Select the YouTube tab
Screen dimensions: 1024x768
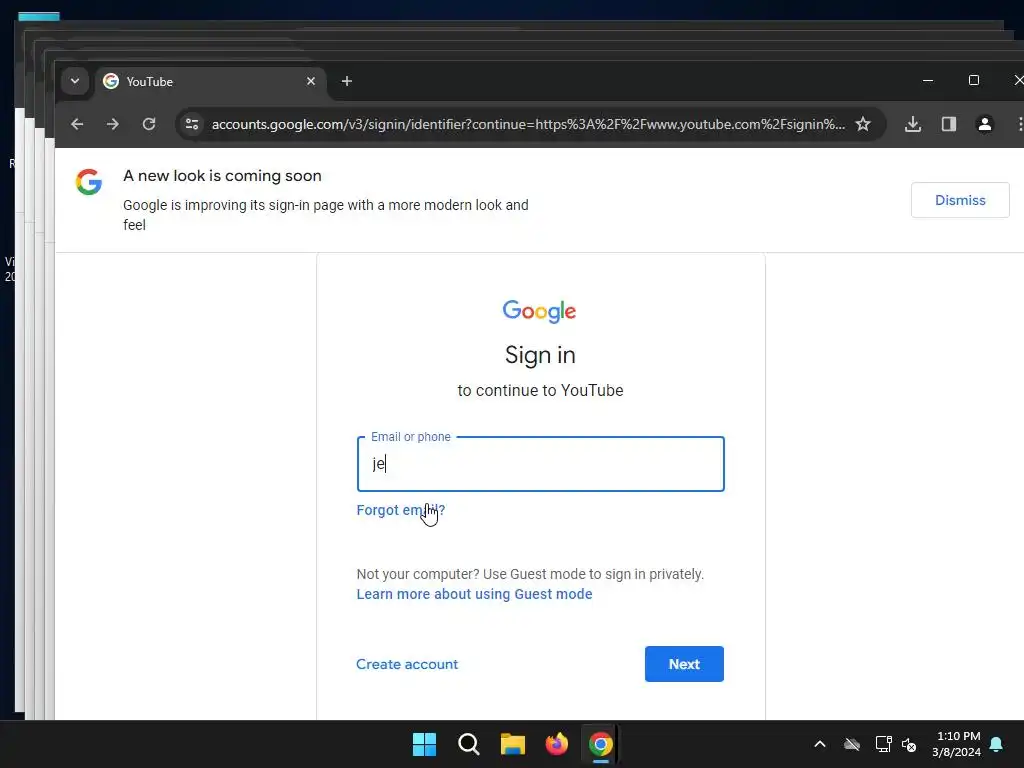click(x=209, y=82)
